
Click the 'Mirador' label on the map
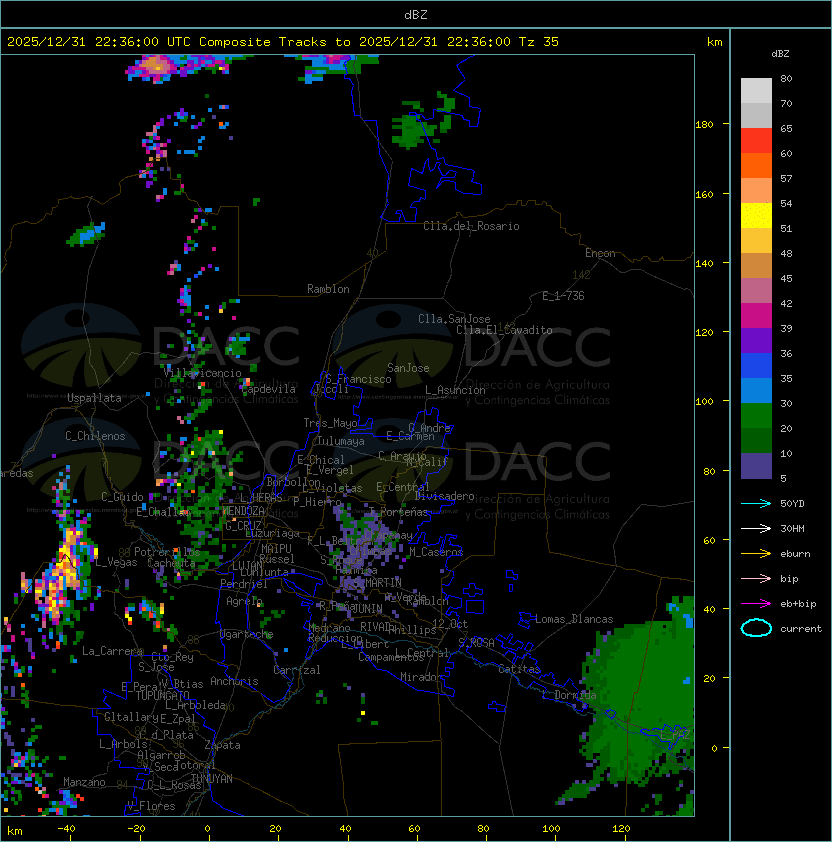(421, 677)
